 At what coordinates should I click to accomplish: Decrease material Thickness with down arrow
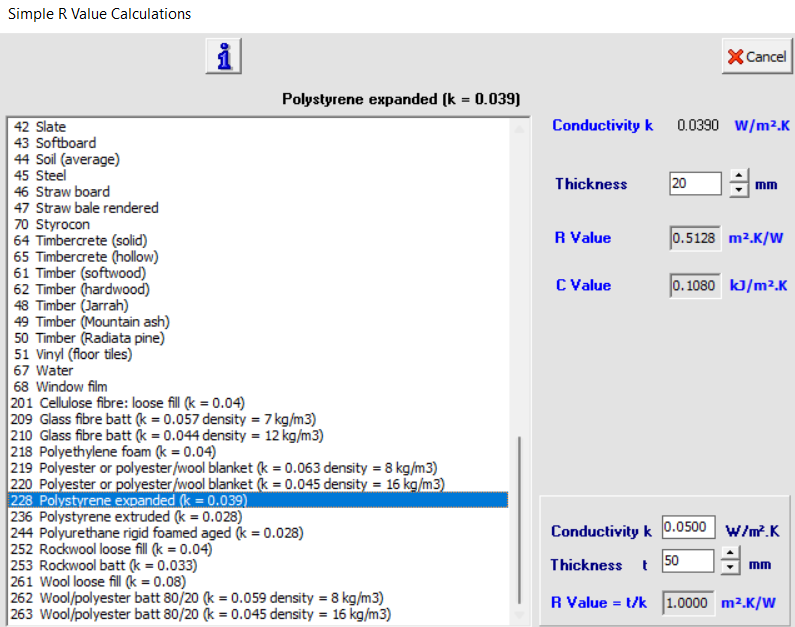tap(738, 190)
